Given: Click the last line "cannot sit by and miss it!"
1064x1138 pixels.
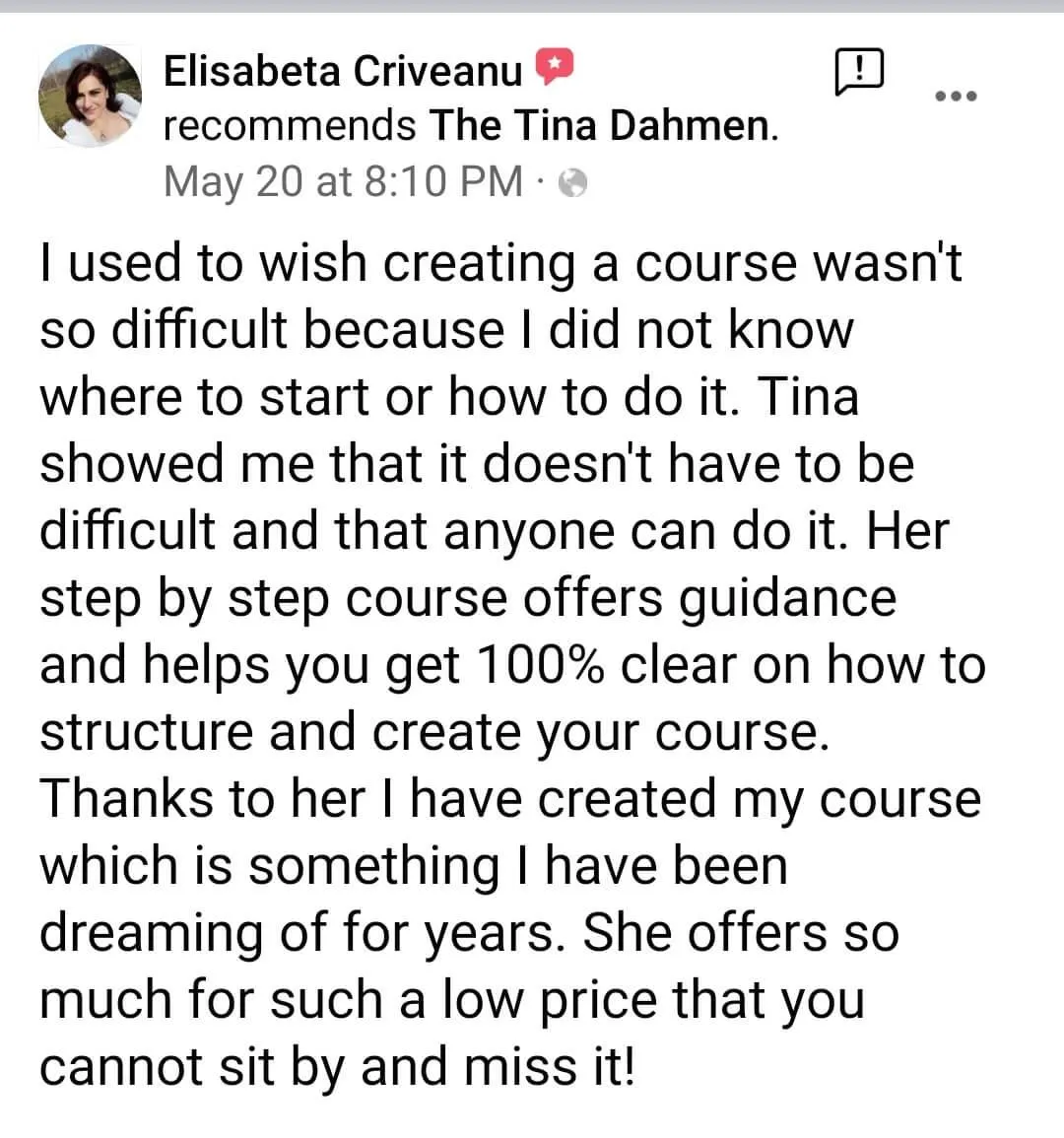Looking at the screenshot, I should point(337,1067).
